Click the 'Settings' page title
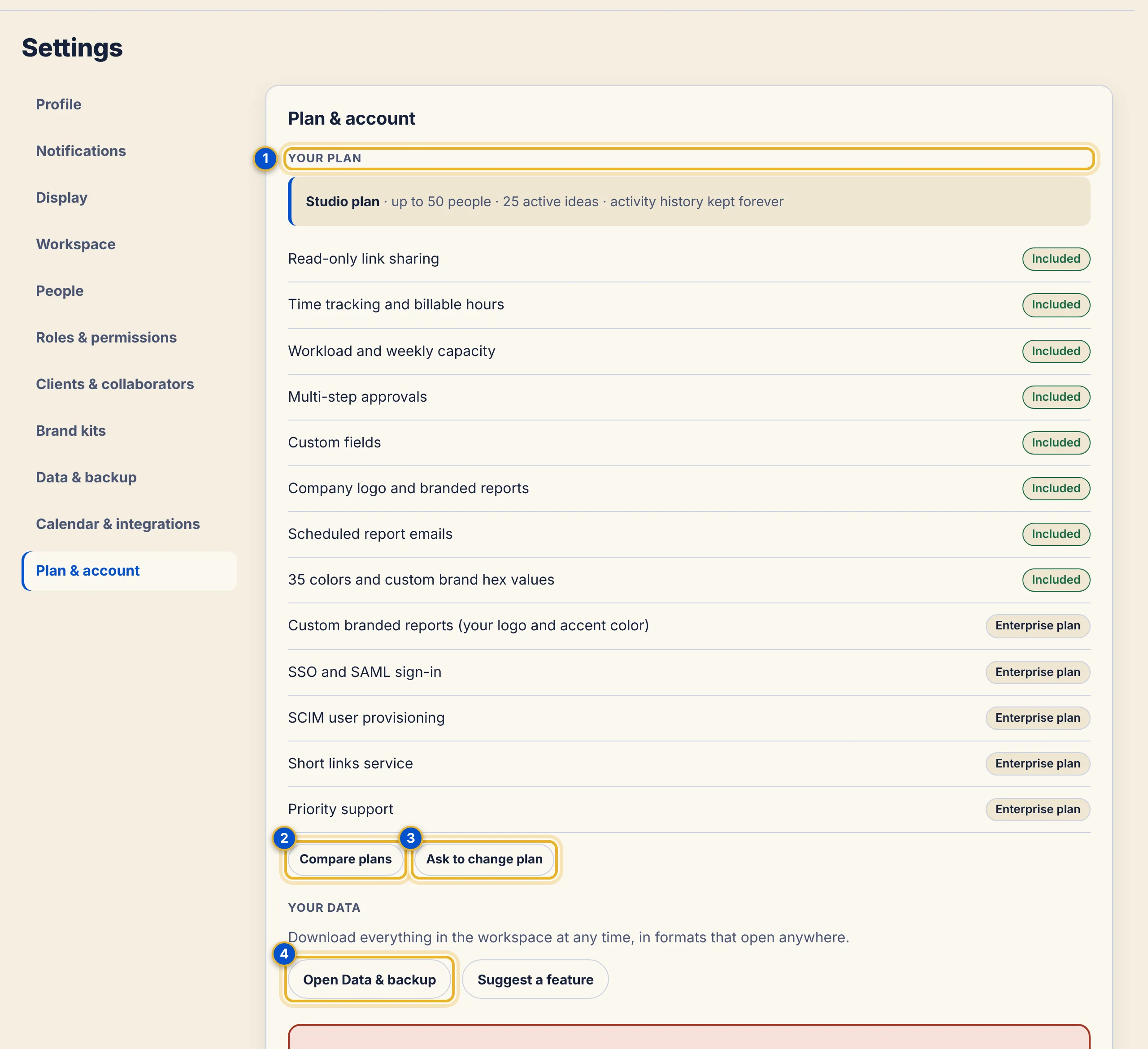1148x1049 pixels. [x=72, y=48]
